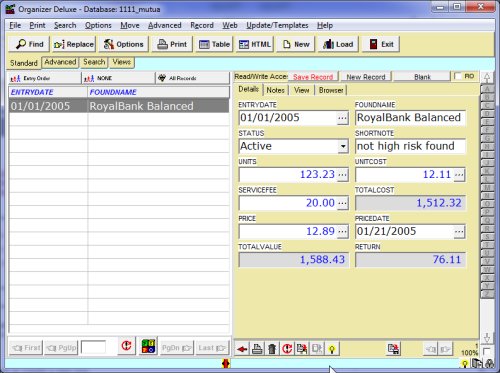Screen dimensions: 500x373
Task: Open the UNITS ellipsis button
Action: click(342, 175)
